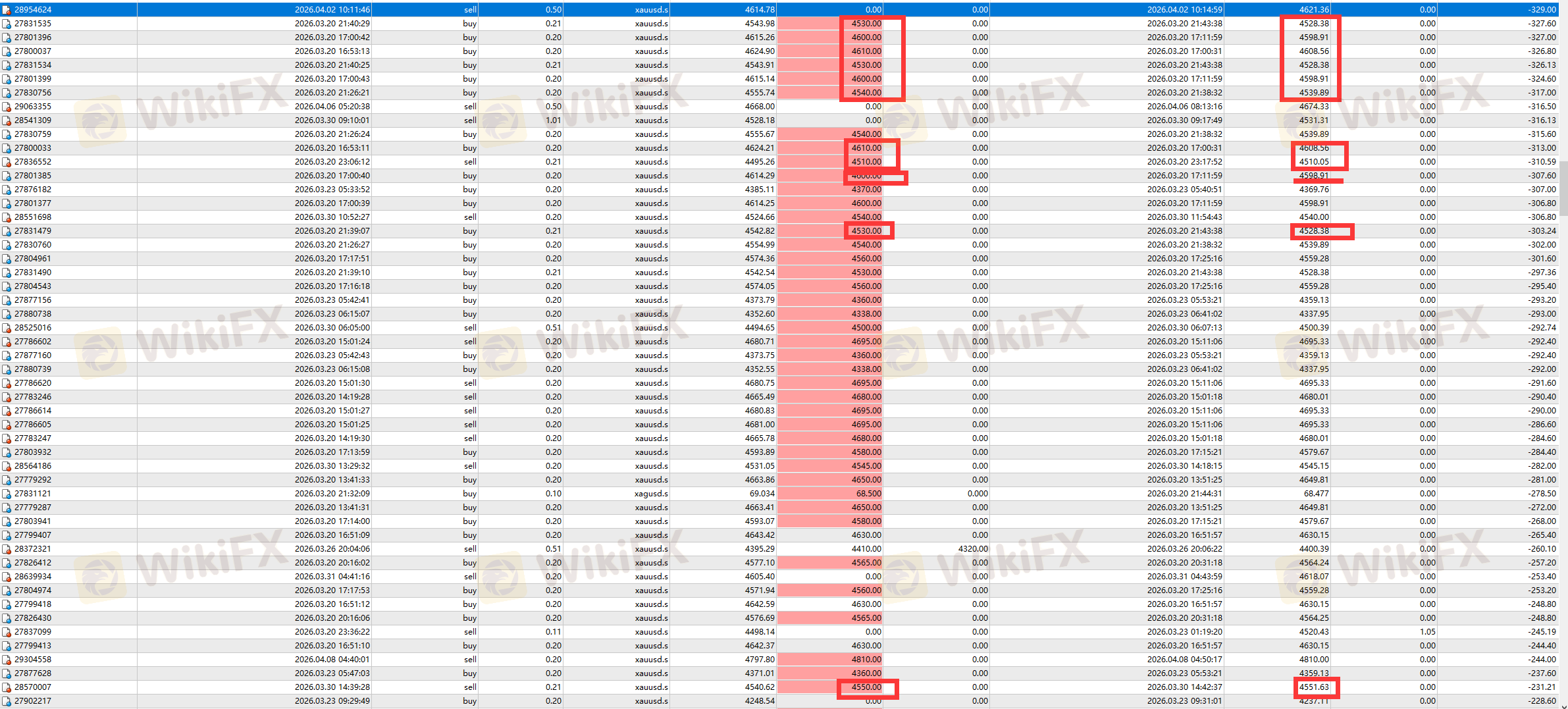Screen dimensions: 1568x709
Task: Click the order icon beside 27830756
Action: (7, 93)
